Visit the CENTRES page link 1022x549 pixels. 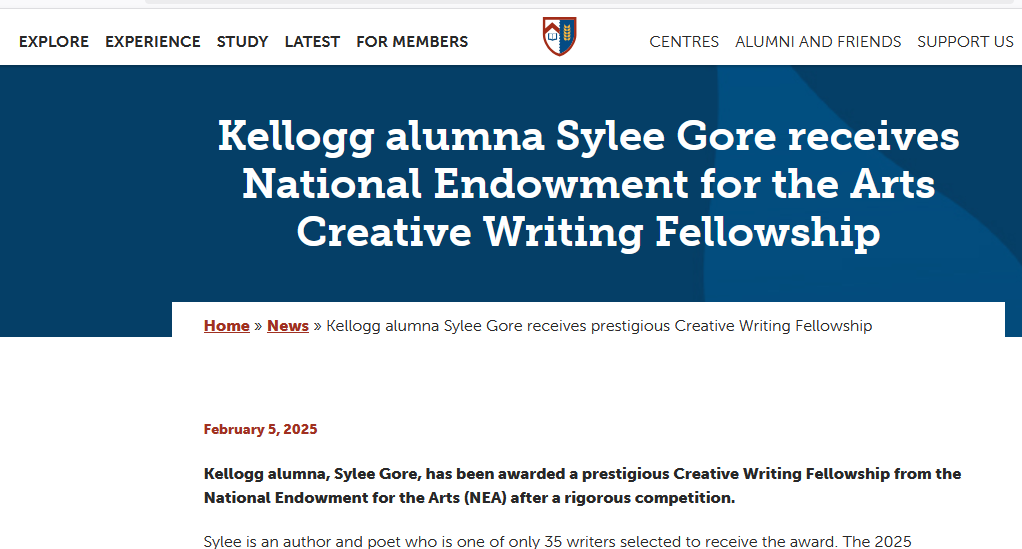pyautogui.click(x=684, y=42)
